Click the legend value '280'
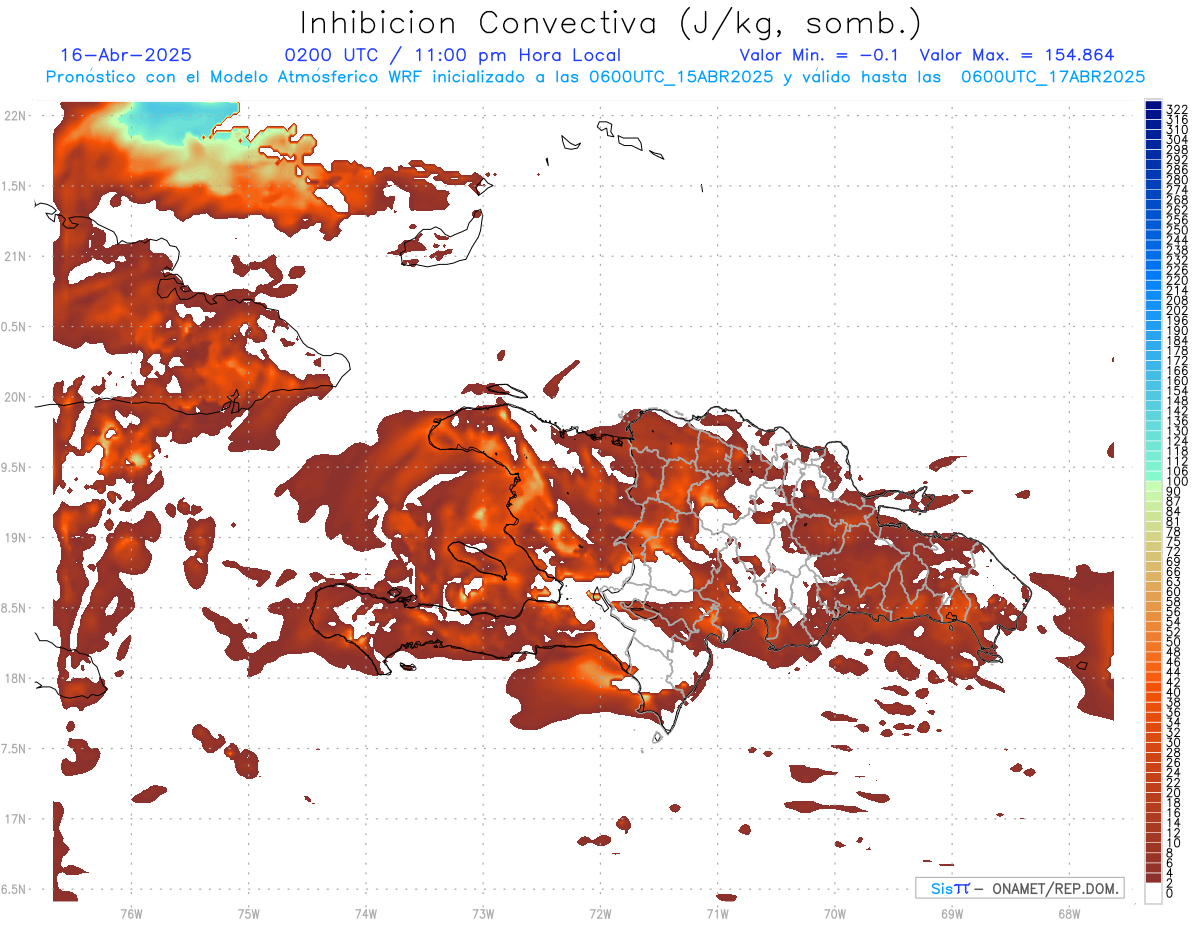Image resolution: width=1200 pixels, height=927 pixels. coord(1176,180)
